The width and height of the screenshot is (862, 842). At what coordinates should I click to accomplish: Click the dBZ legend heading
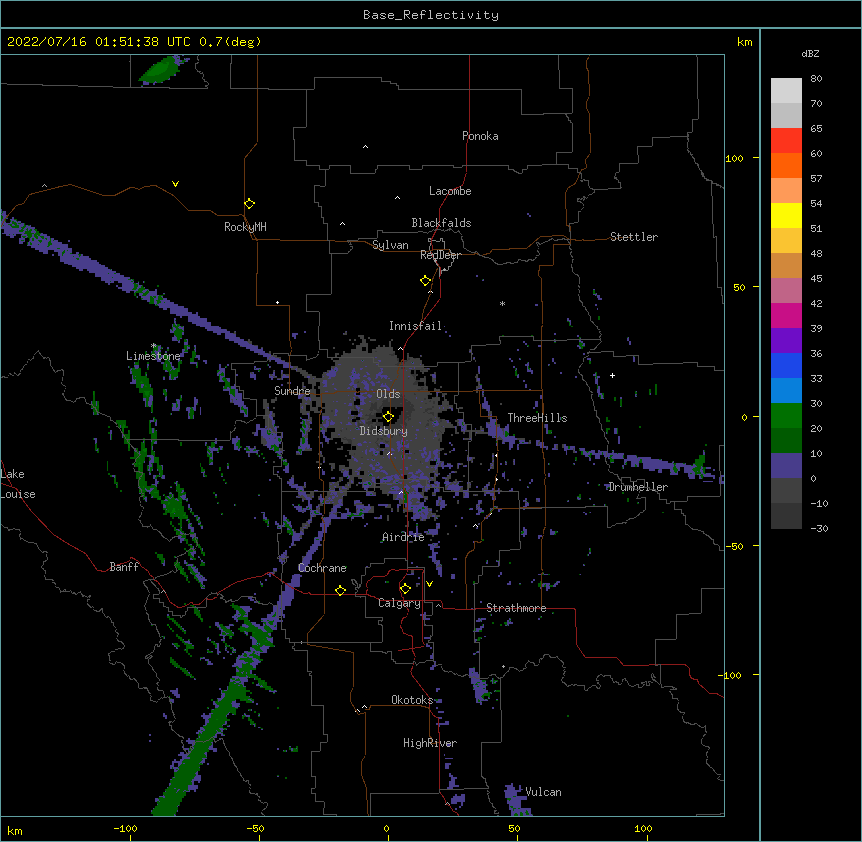[810, 53]
